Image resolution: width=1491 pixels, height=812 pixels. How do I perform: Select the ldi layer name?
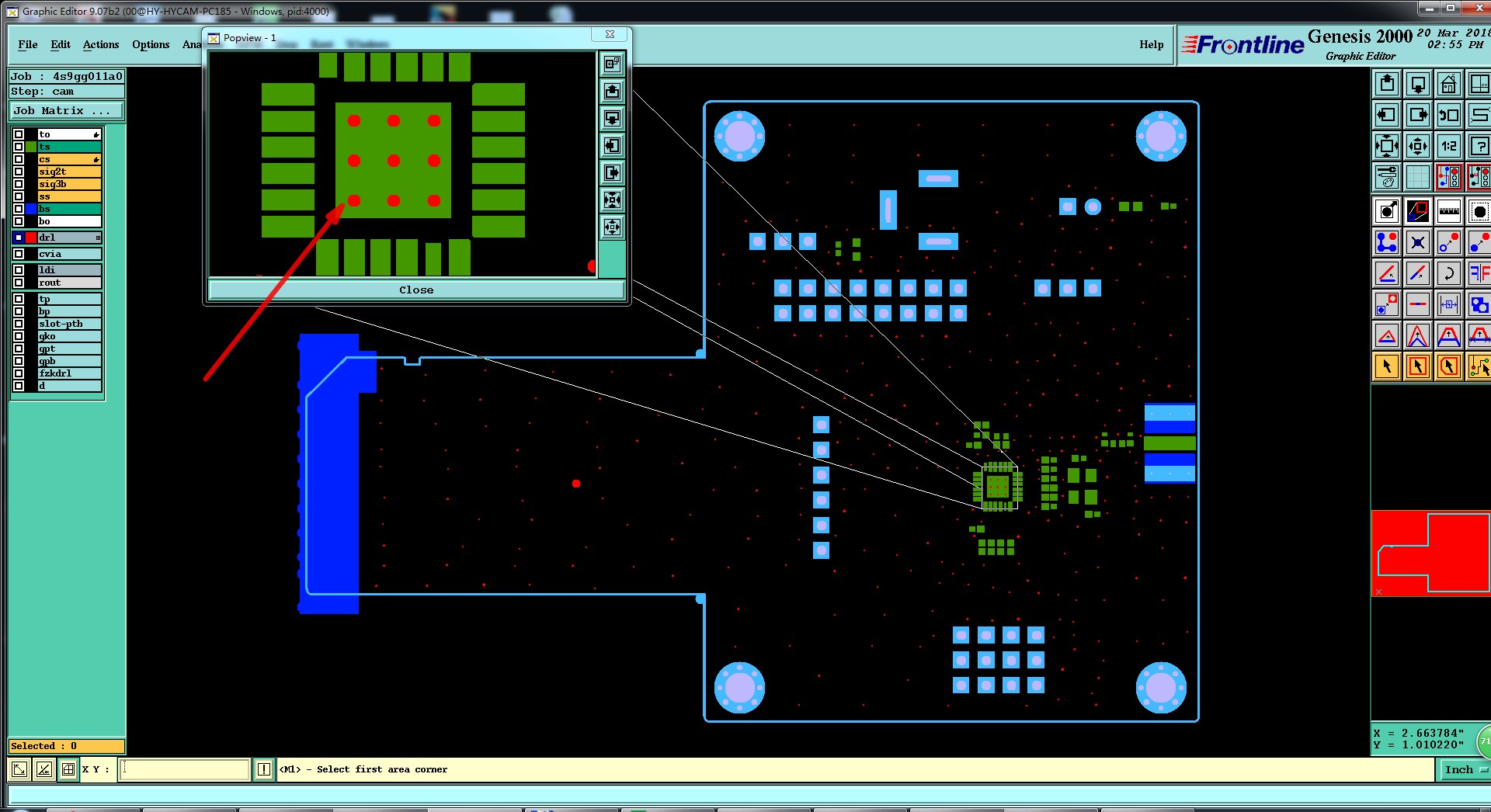(x=69, y=270)
